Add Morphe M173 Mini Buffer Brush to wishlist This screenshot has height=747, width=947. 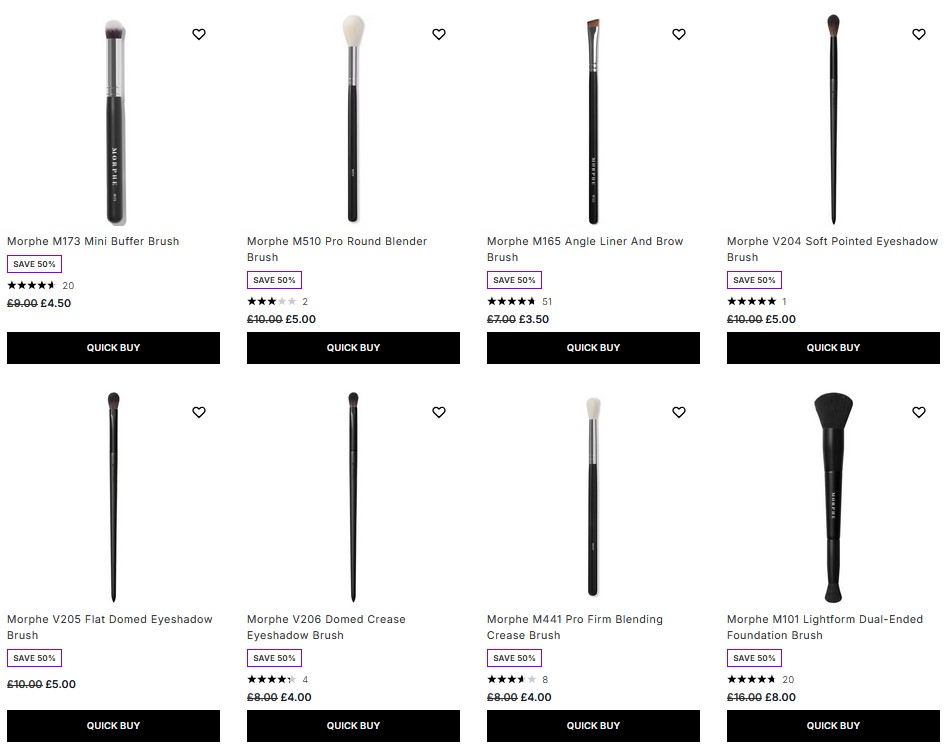[x=198, y=33]
